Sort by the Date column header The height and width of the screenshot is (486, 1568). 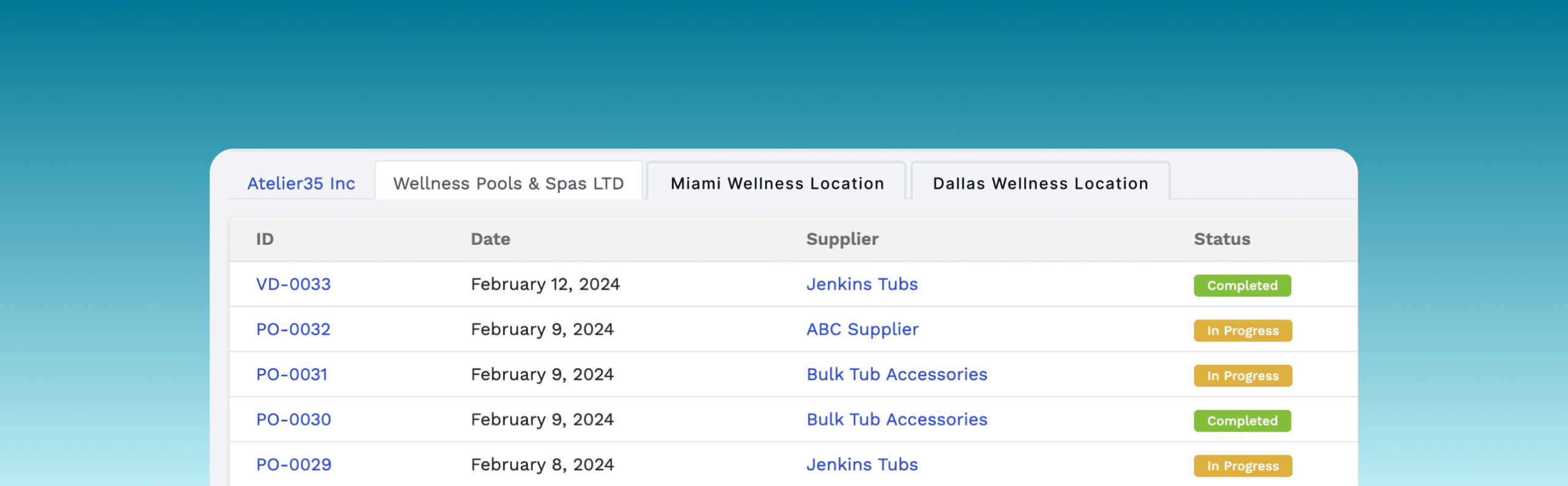pos(490,239)
